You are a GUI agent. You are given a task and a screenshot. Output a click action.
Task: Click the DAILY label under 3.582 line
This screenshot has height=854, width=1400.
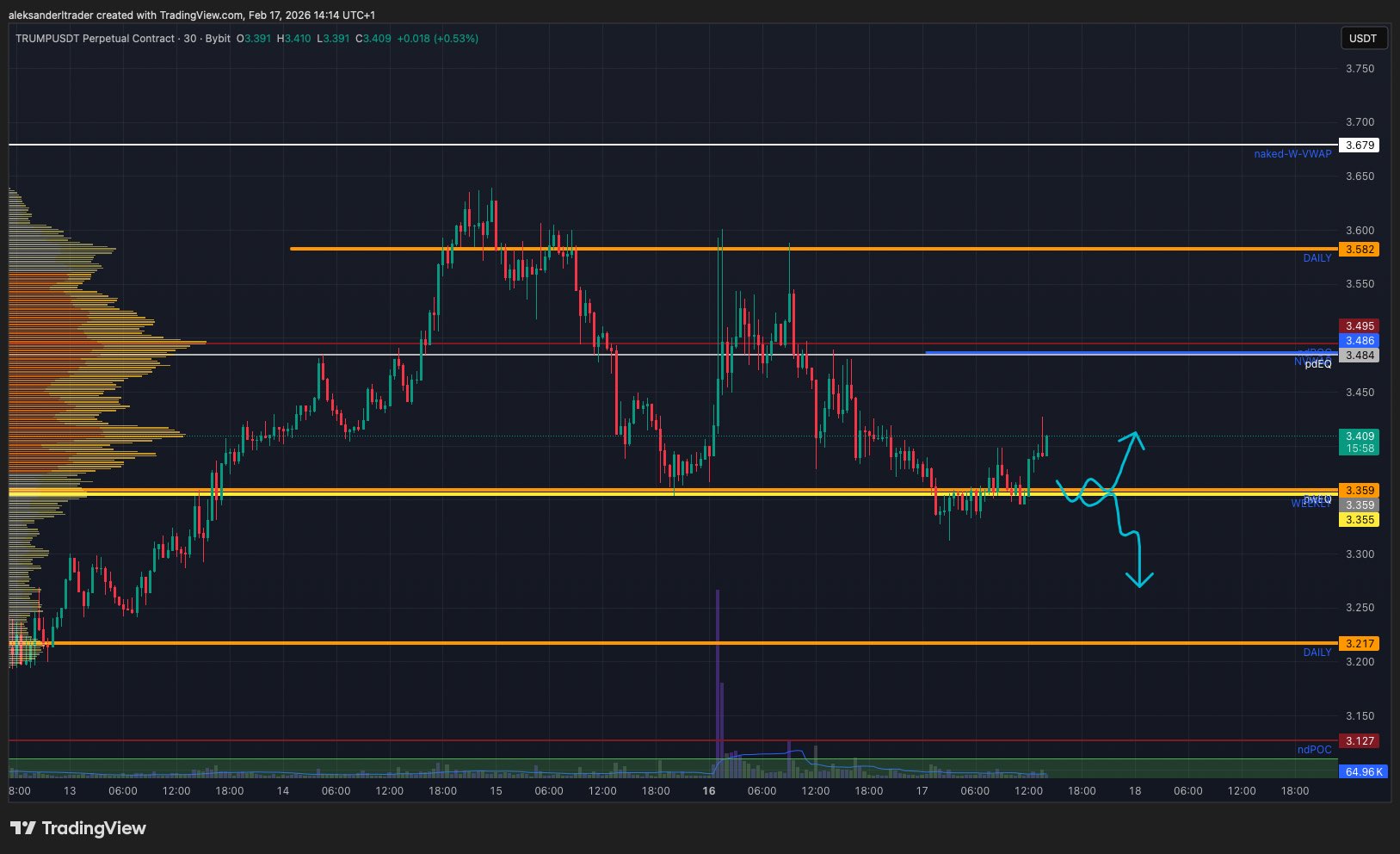1317,258
